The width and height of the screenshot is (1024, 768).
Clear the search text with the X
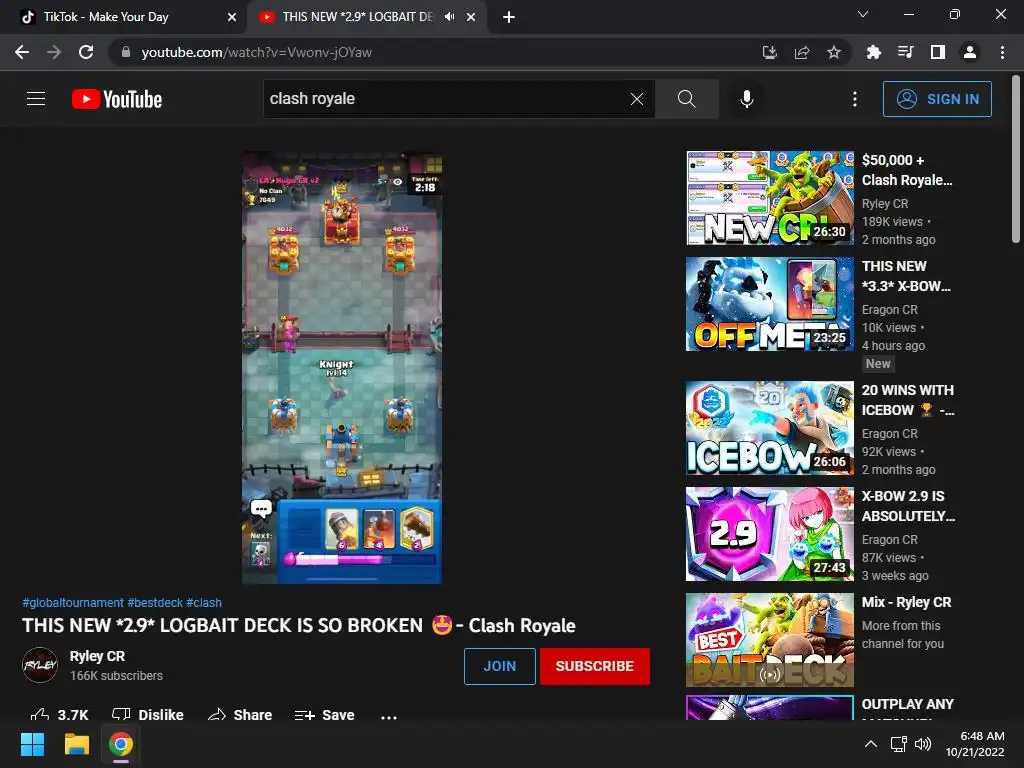pos(637,99)
